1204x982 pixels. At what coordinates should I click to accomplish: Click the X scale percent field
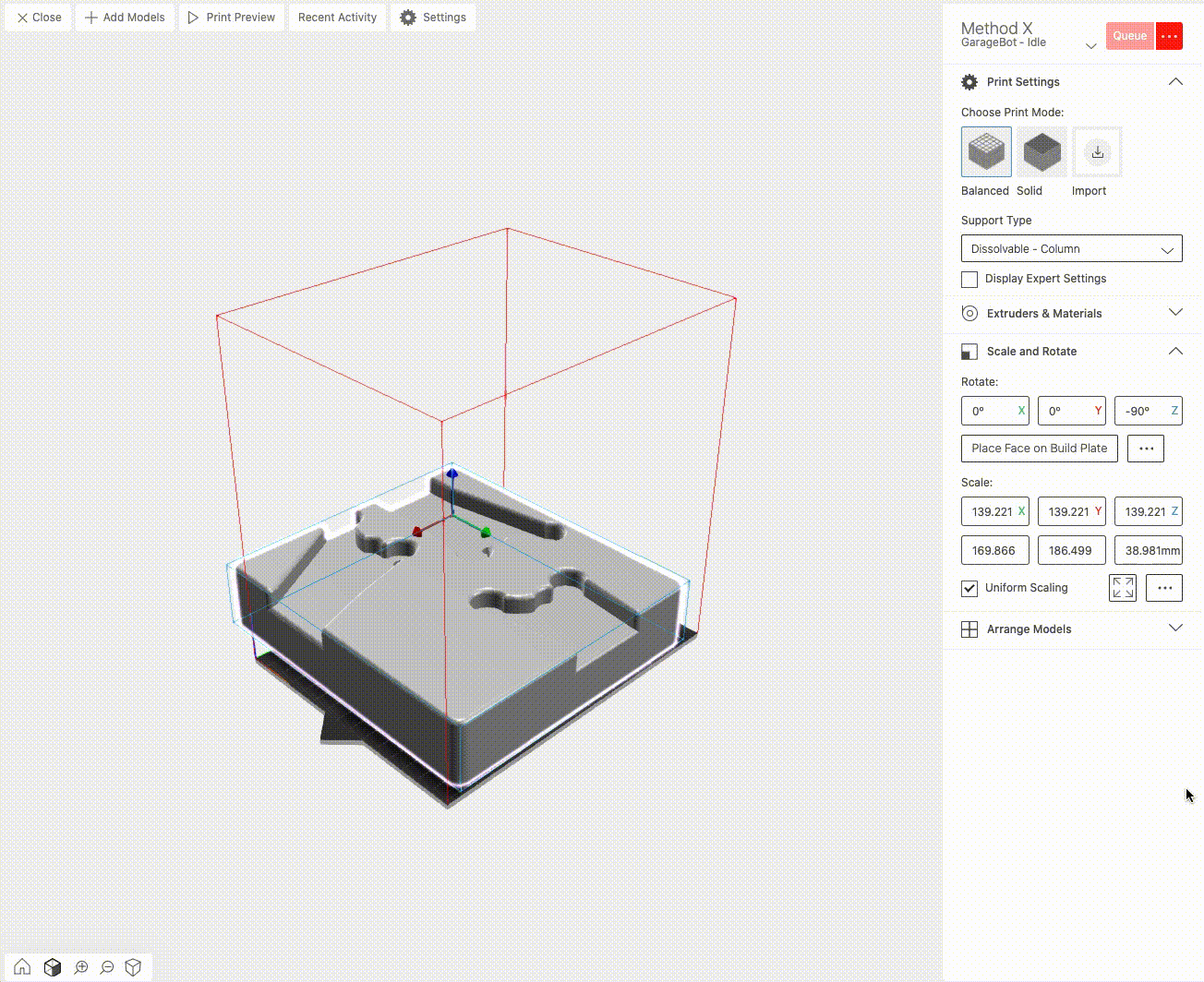coord(995,512)
